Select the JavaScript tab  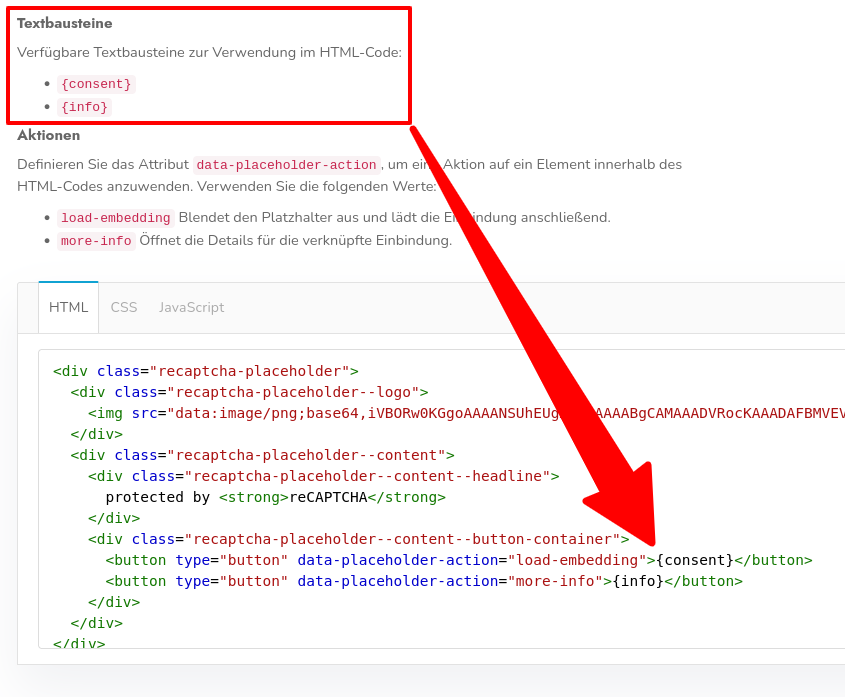(191, 307)
